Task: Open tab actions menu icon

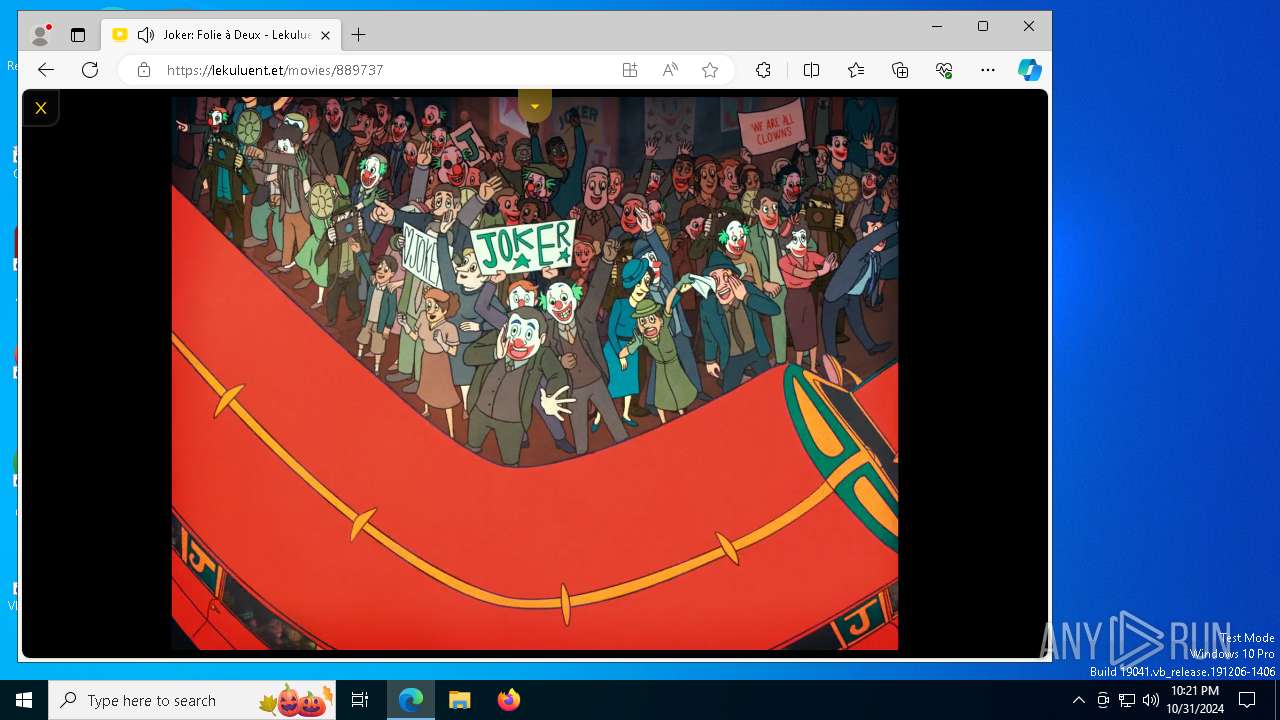Action: [x=78, y=35]
